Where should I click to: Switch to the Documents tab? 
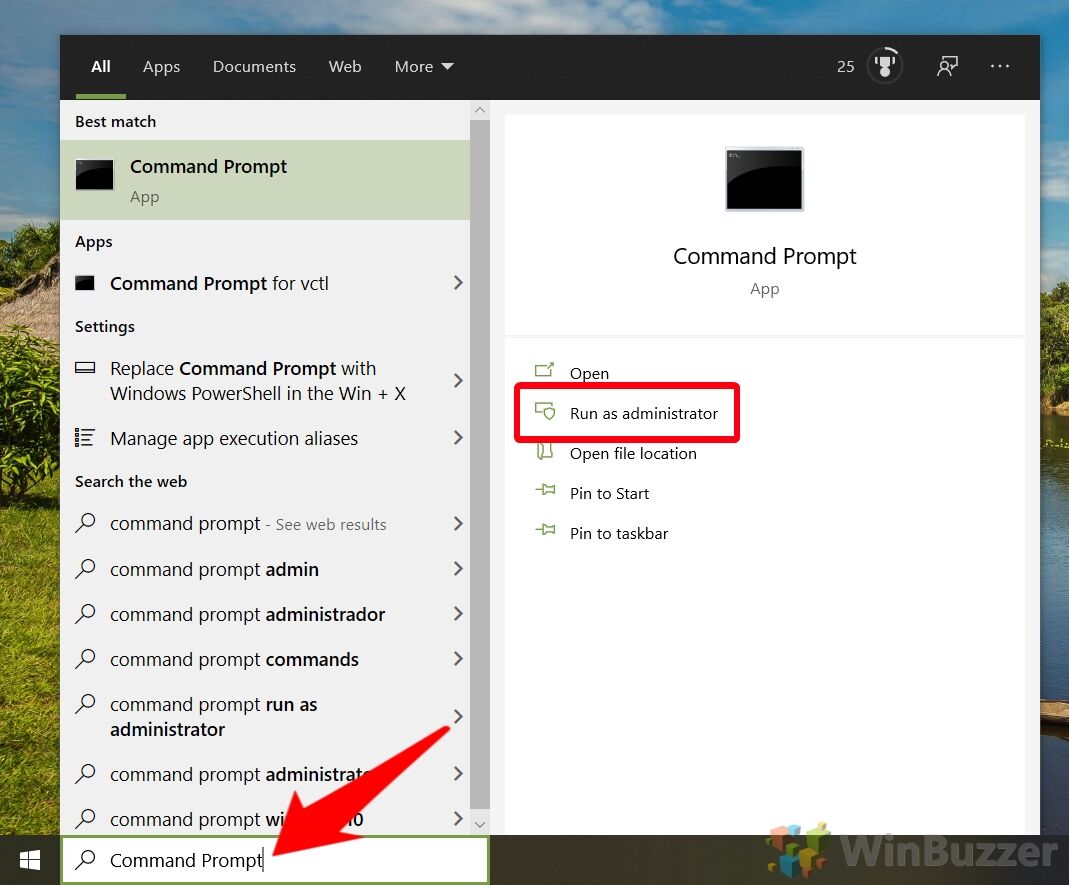(x=254, y=67)
